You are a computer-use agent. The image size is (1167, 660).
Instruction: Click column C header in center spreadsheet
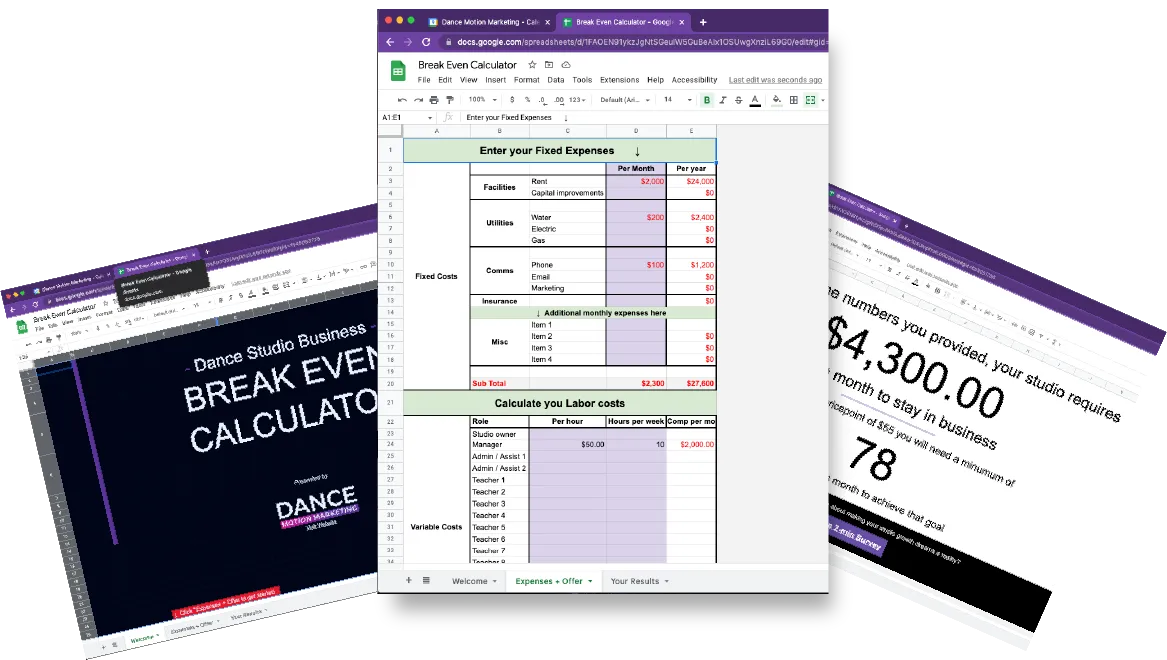tap(568, 131)
